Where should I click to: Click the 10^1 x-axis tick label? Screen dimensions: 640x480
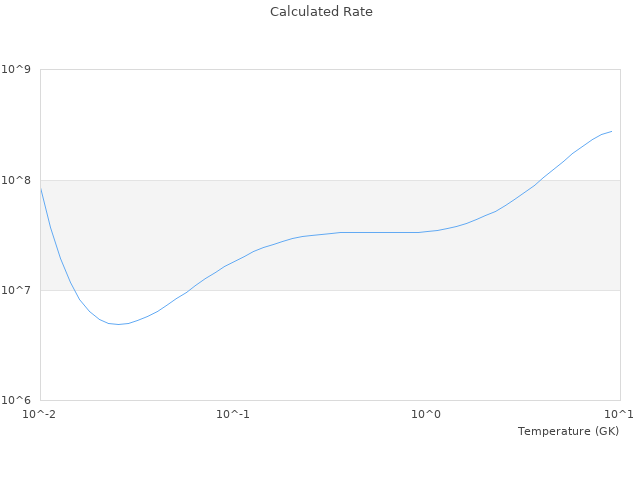(619, 414)
